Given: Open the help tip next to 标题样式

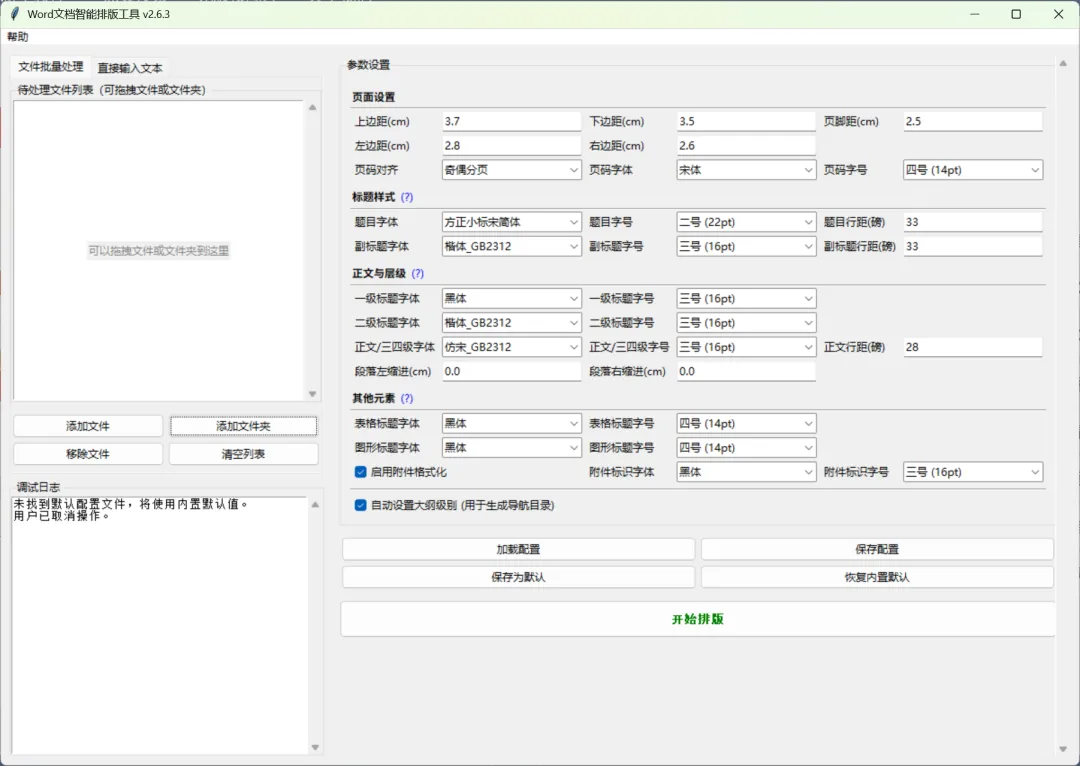Looking at the screenshot, I should tap(407, 197).
